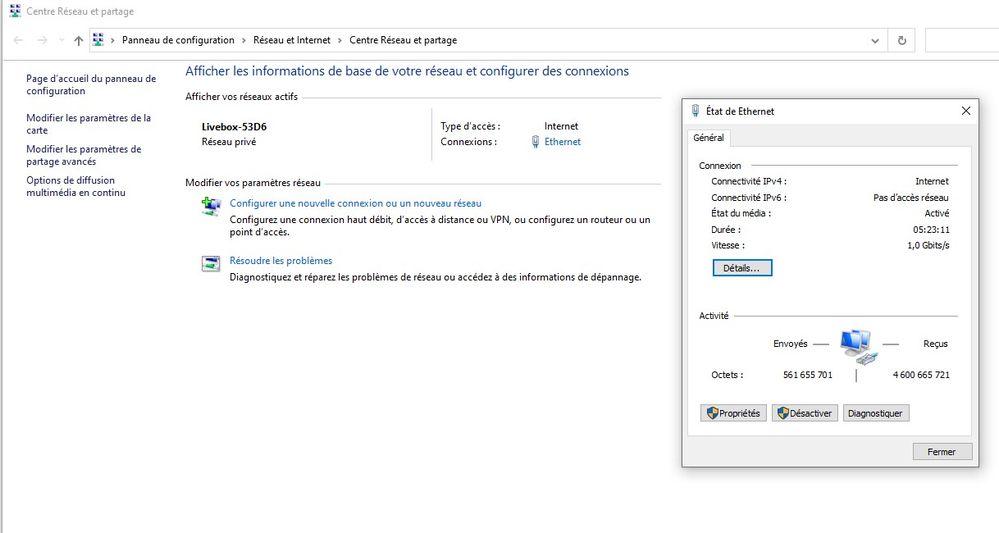Click the Propriétés button

coord(734,413)
